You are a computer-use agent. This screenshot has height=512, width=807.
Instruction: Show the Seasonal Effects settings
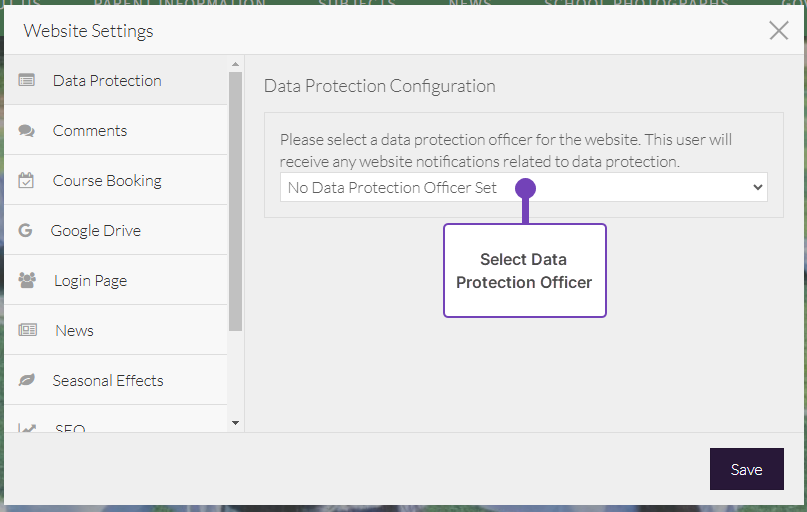[108, 380]
